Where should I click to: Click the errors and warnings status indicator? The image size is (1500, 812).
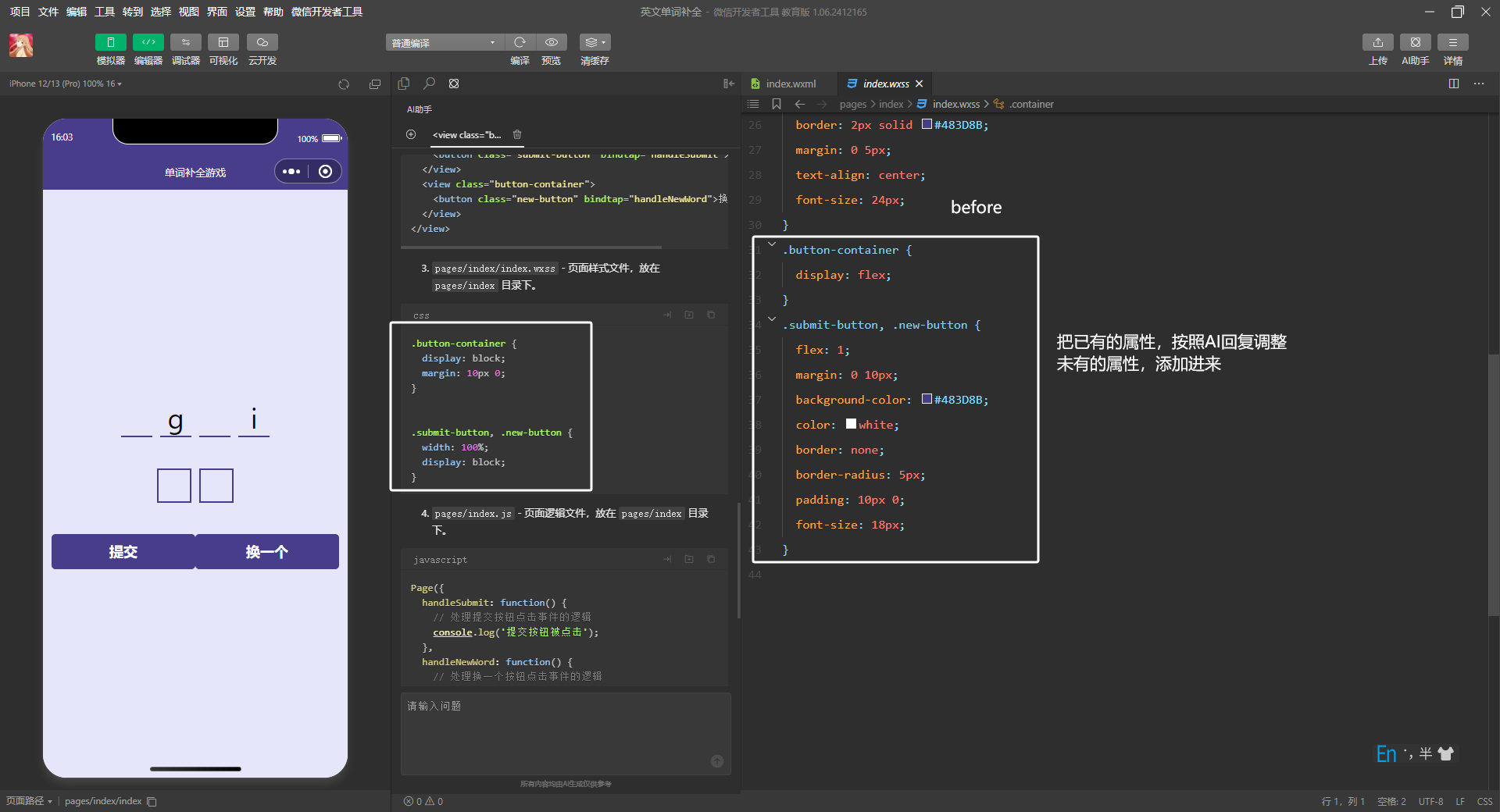(423, 801)
